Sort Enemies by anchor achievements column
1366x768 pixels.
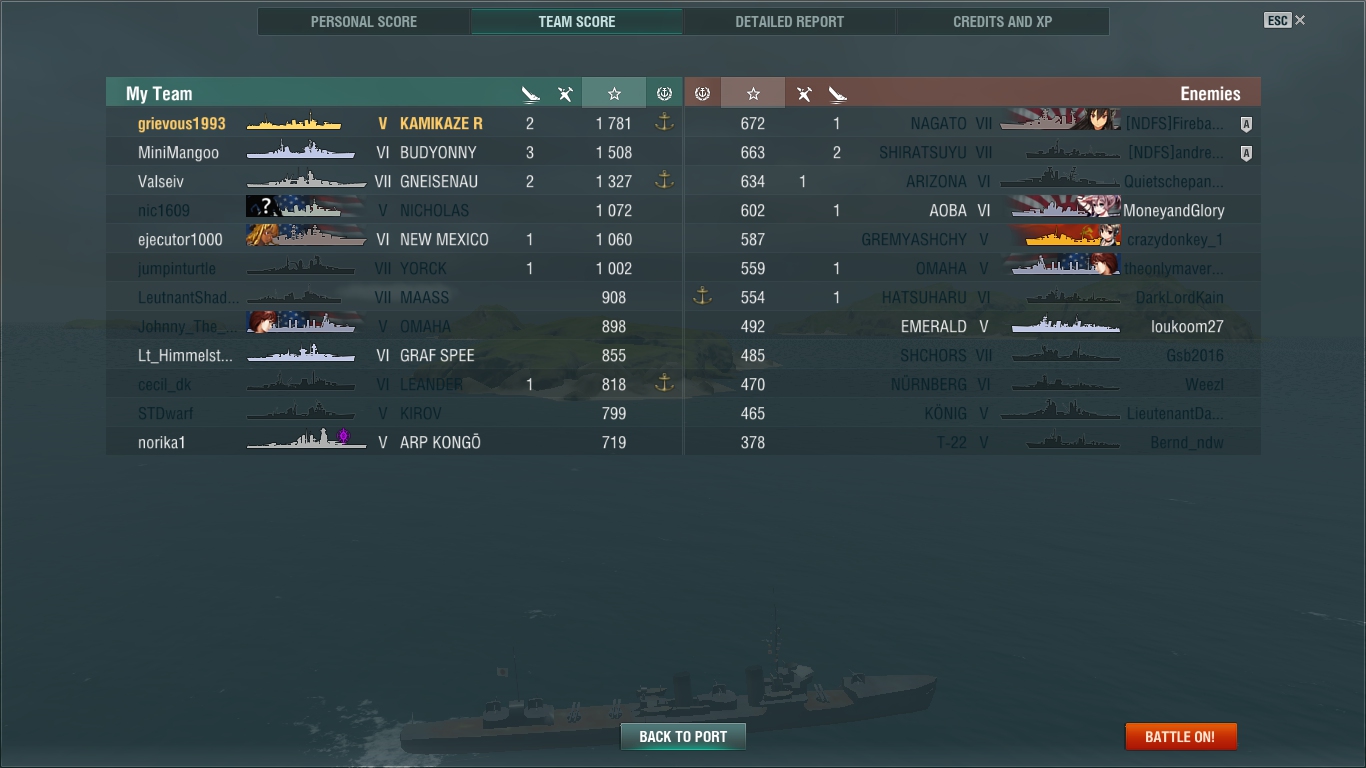click(x=702, y=93)
